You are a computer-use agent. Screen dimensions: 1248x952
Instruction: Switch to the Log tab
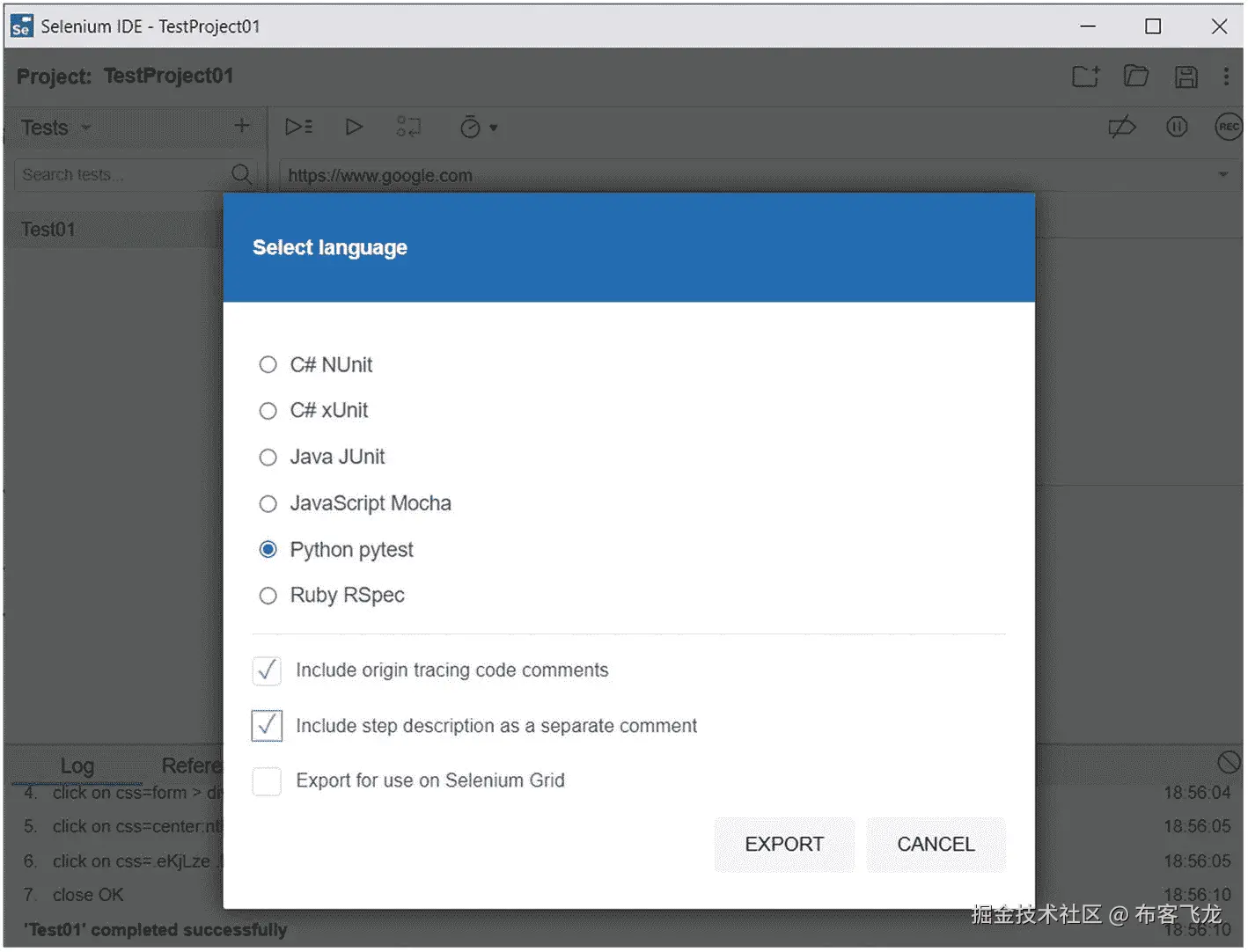click(77, 766)
